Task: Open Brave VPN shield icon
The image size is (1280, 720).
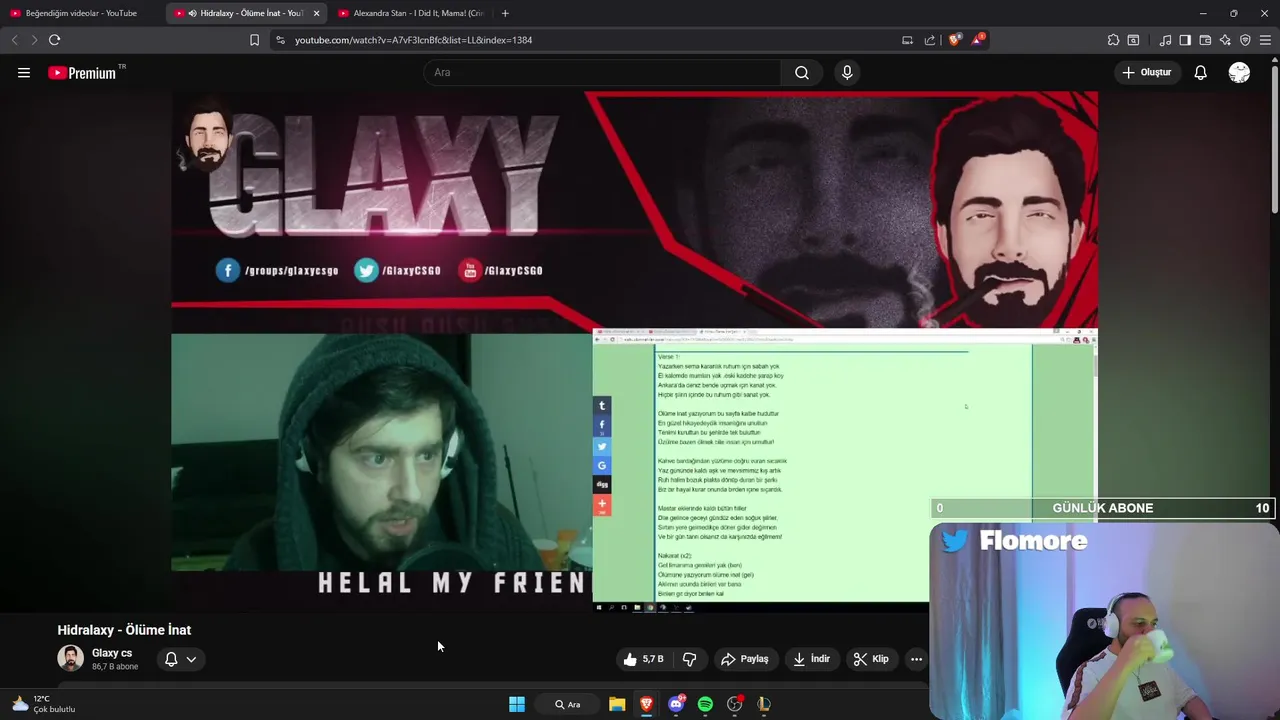Action: click(x=1245, y=40)
